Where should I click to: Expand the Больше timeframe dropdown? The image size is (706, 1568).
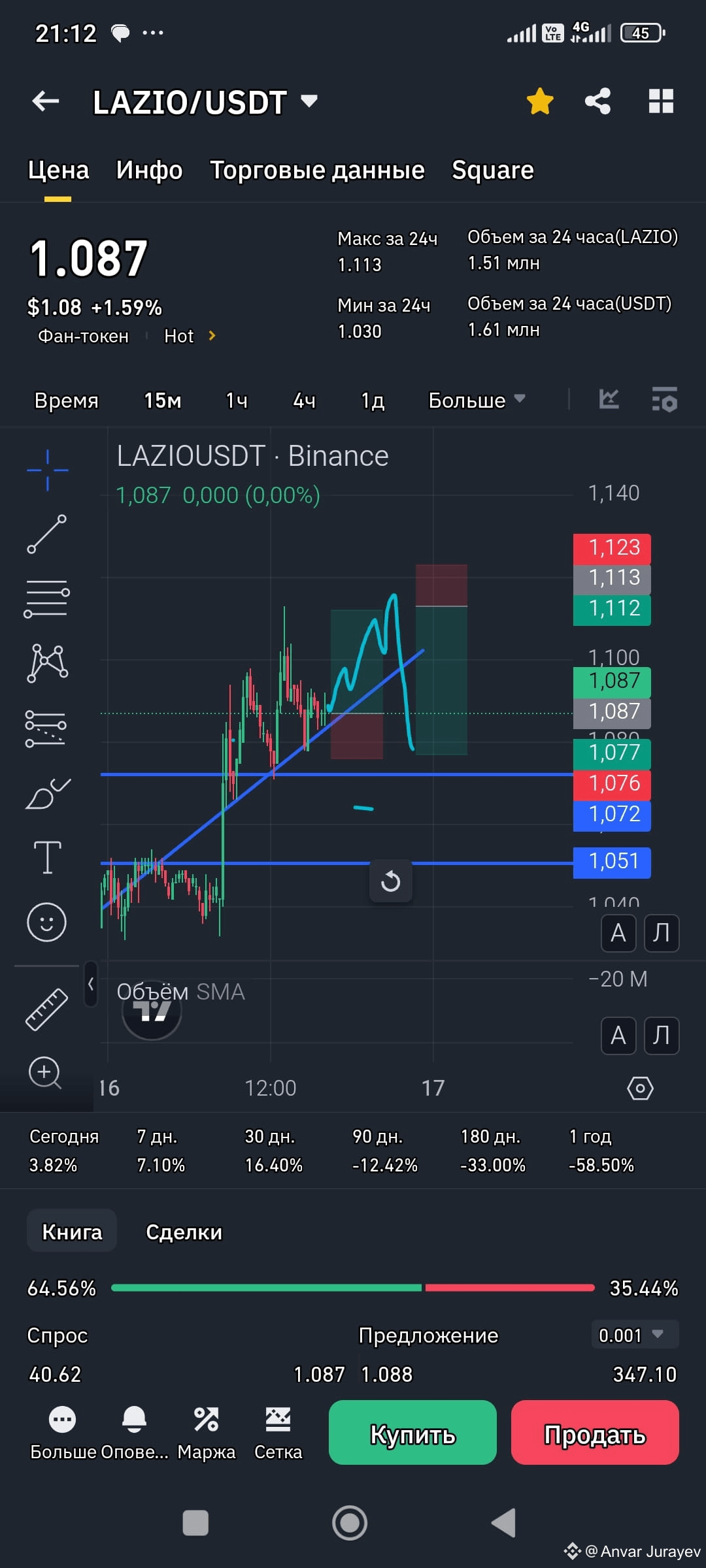pos(477,400)
